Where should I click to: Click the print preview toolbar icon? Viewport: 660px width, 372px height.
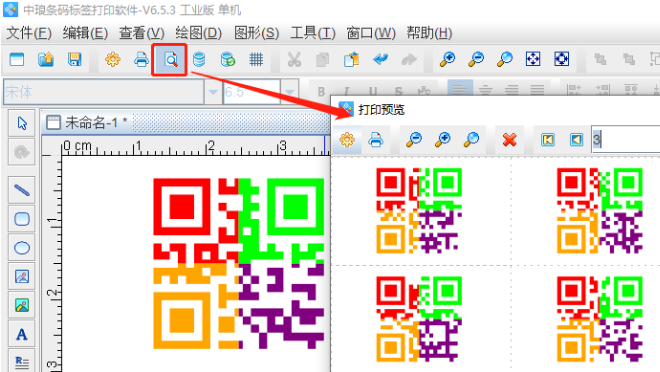pos(170,60)
